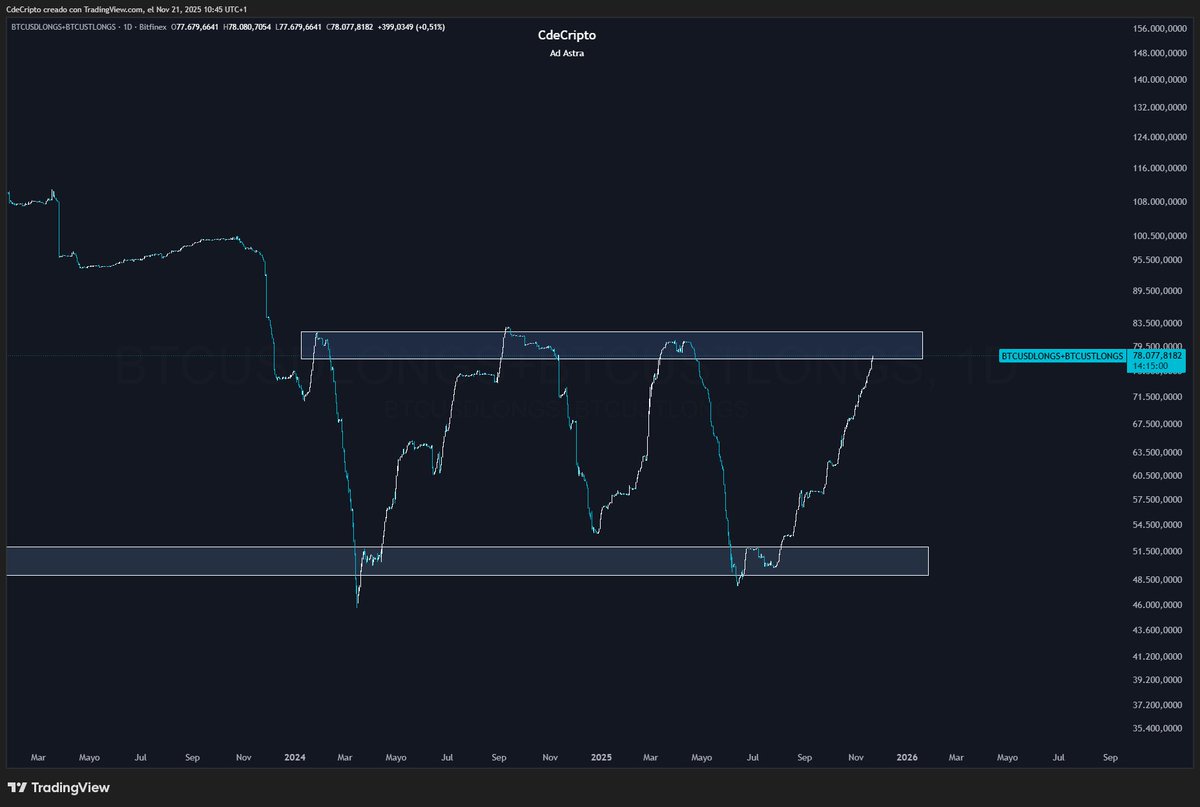Click the 100.500,0000 price axis label

coord(1160,236)
